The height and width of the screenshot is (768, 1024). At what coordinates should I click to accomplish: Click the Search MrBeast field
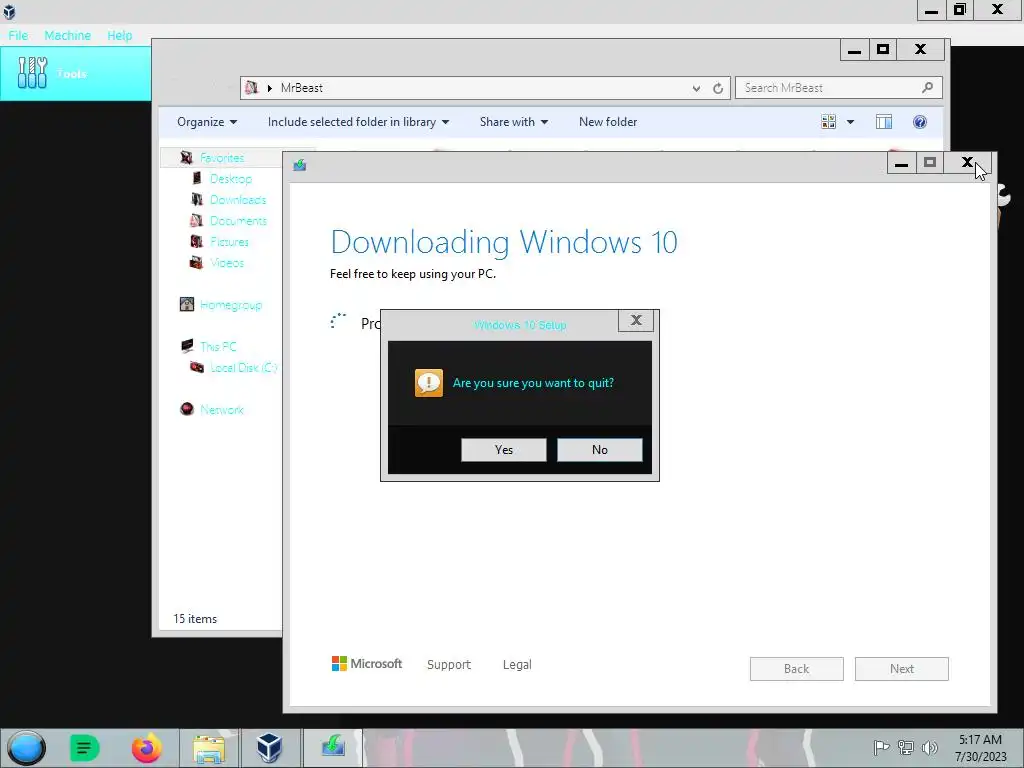coord(839,88)
